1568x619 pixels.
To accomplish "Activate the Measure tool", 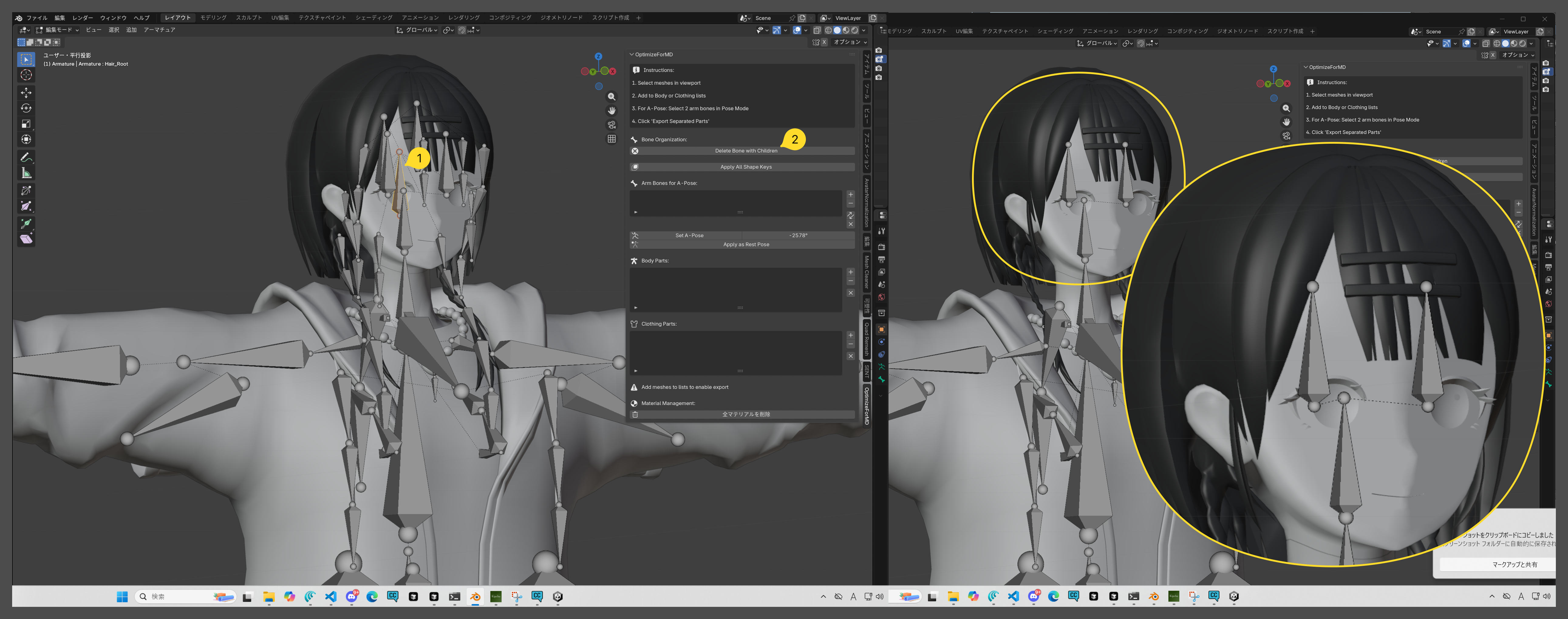I will pos(26,173).
